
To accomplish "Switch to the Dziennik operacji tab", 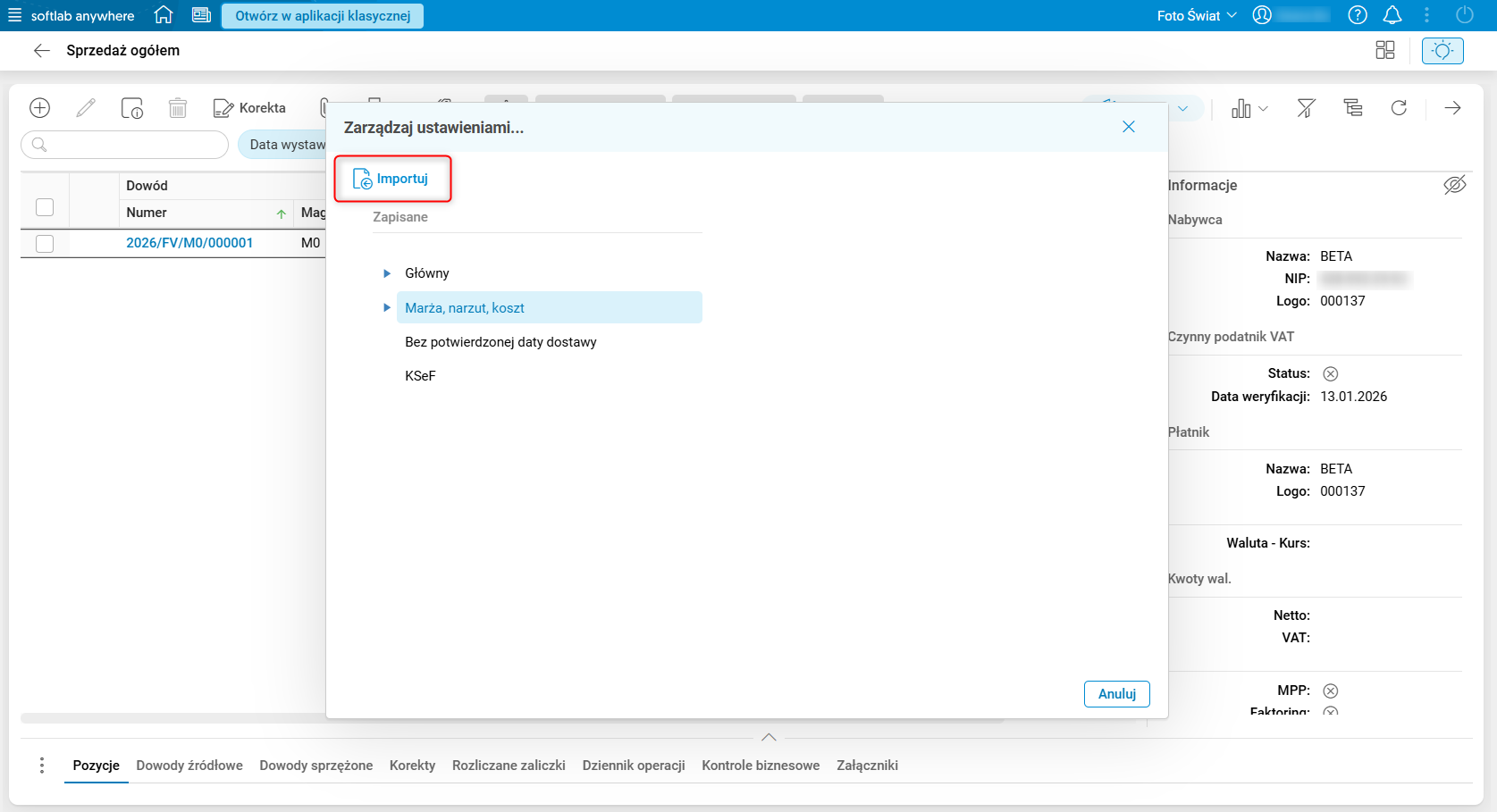I will (634, 766).
